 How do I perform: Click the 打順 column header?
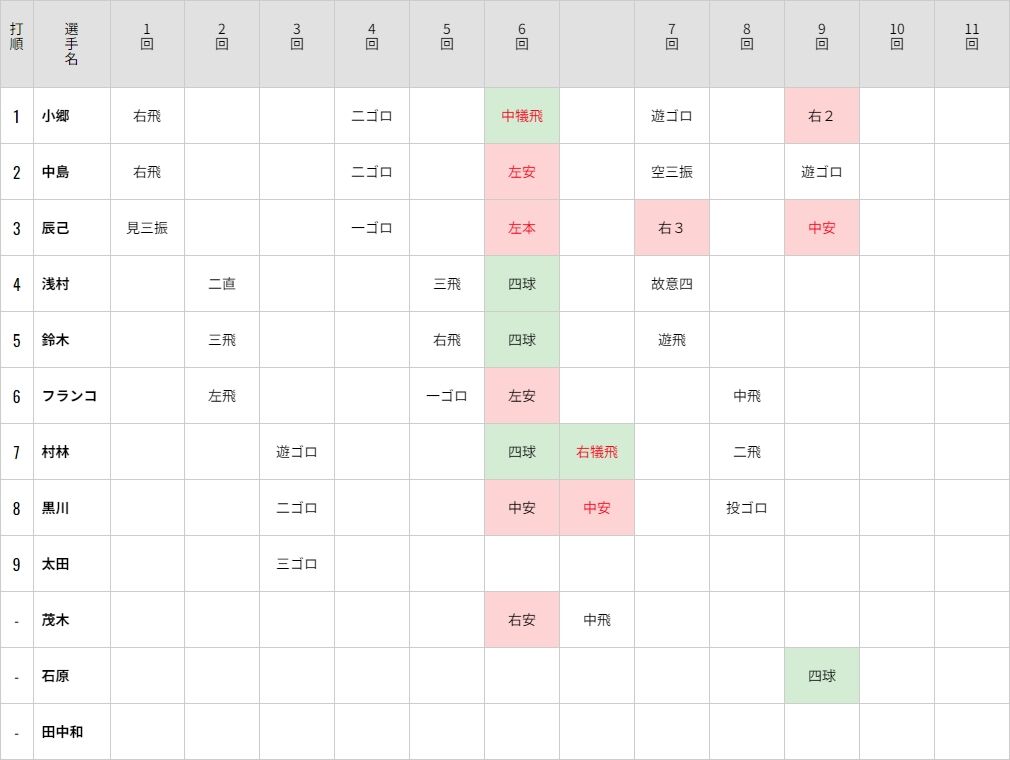(17, 37)
